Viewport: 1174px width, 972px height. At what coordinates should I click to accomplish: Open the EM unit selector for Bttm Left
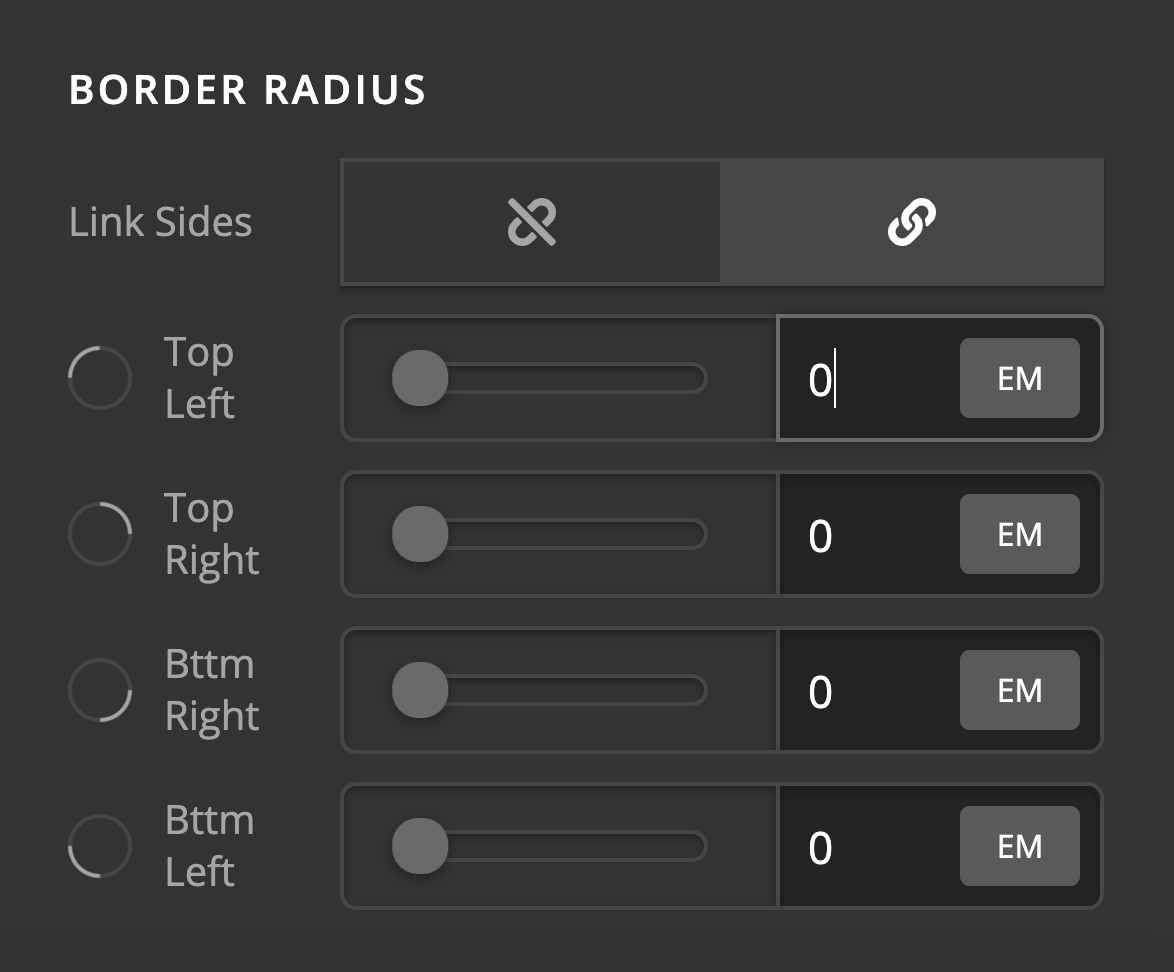pos(1020,846)
